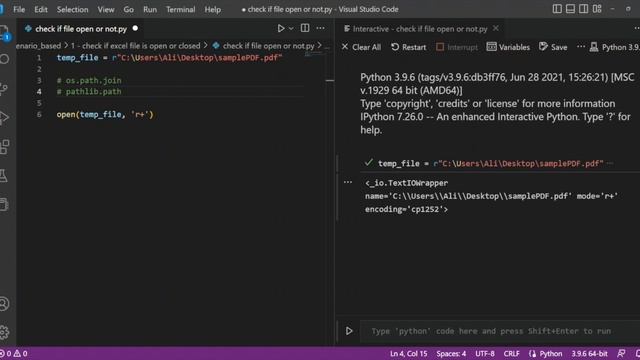
Task: Open the File menu
Action: 19,9
